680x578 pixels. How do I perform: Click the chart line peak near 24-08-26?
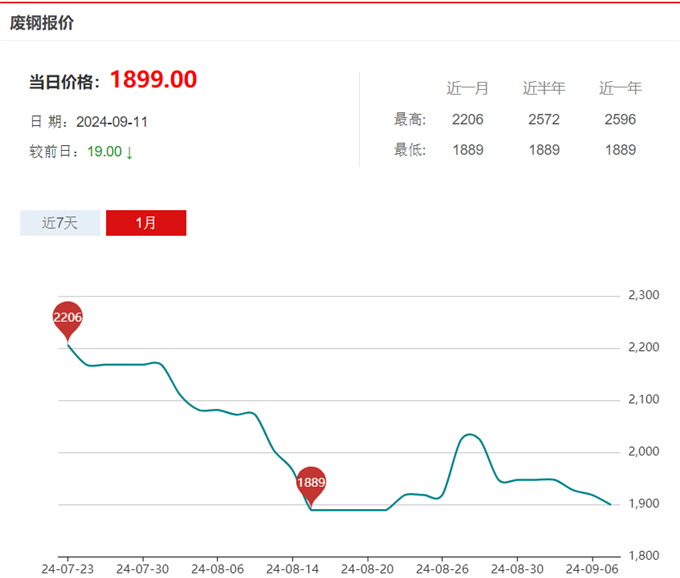click(468, 435)
